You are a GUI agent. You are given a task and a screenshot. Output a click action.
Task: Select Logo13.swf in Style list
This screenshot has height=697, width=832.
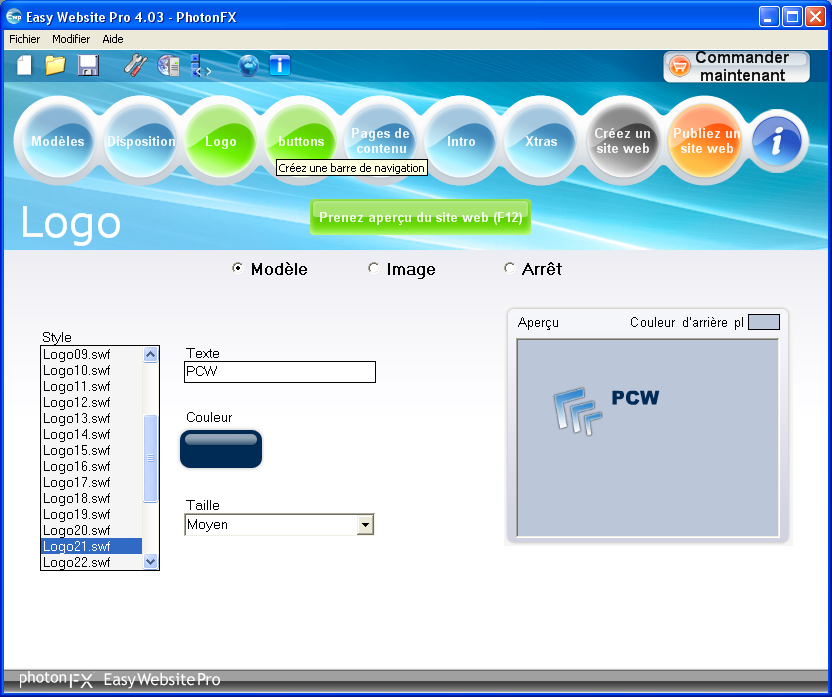point(91,418)
